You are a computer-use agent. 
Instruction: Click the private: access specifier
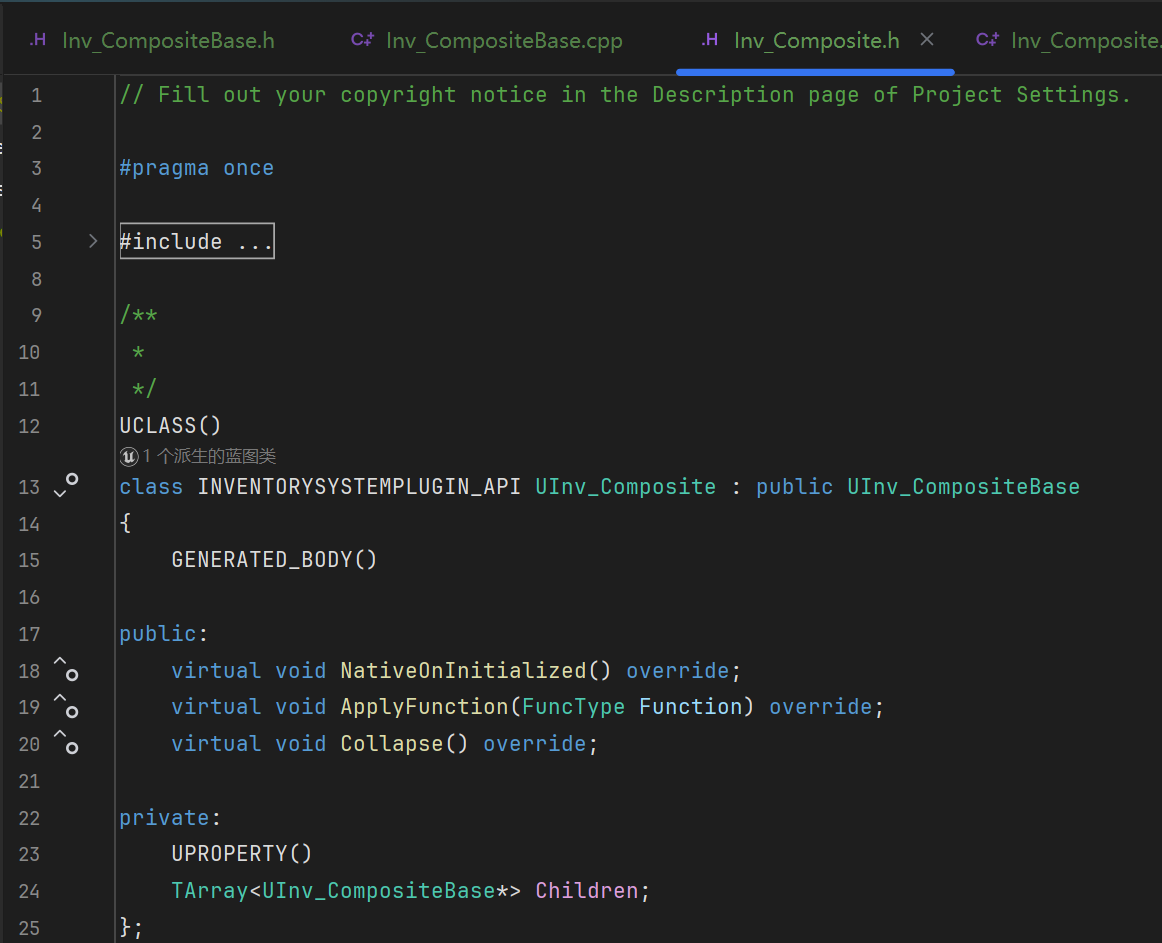(x=170, y=818)
